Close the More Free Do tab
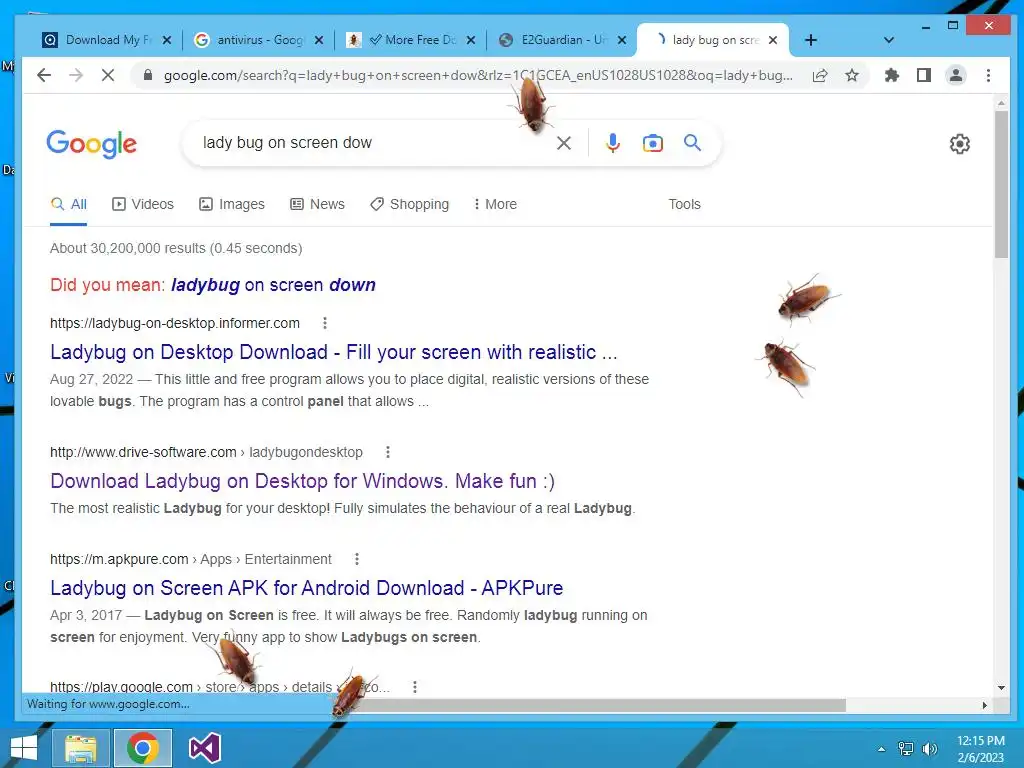The height and width of the screenshot is (768, 1024). pyautogui.click(x=470, y=40)
